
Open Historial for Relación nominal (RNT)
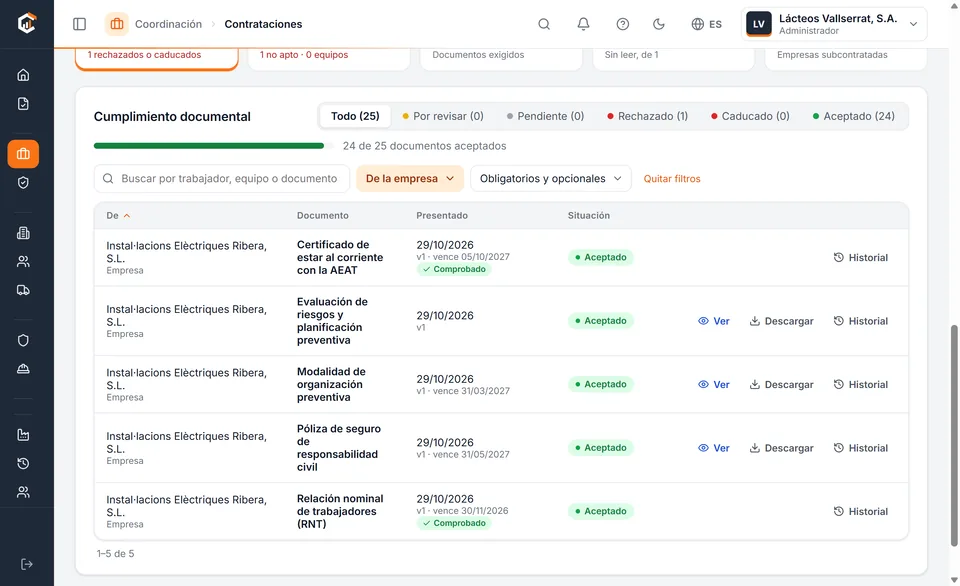[x=860, y=511]
